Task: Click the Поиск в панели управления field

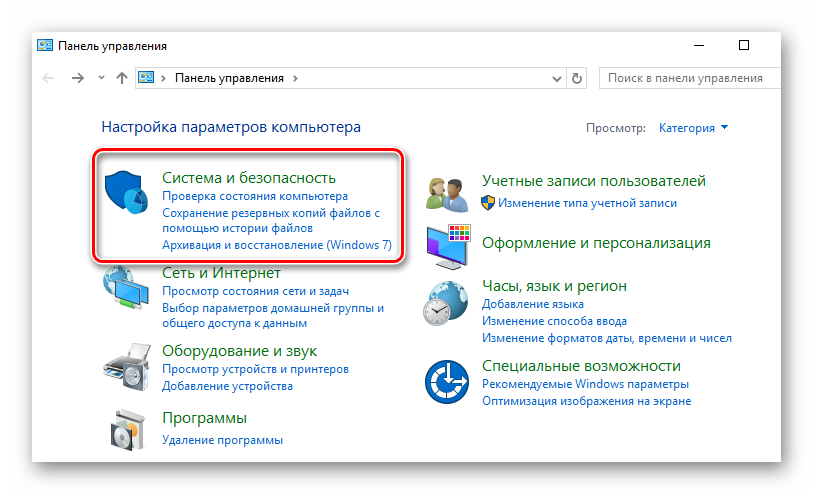Action: point(686,78)
